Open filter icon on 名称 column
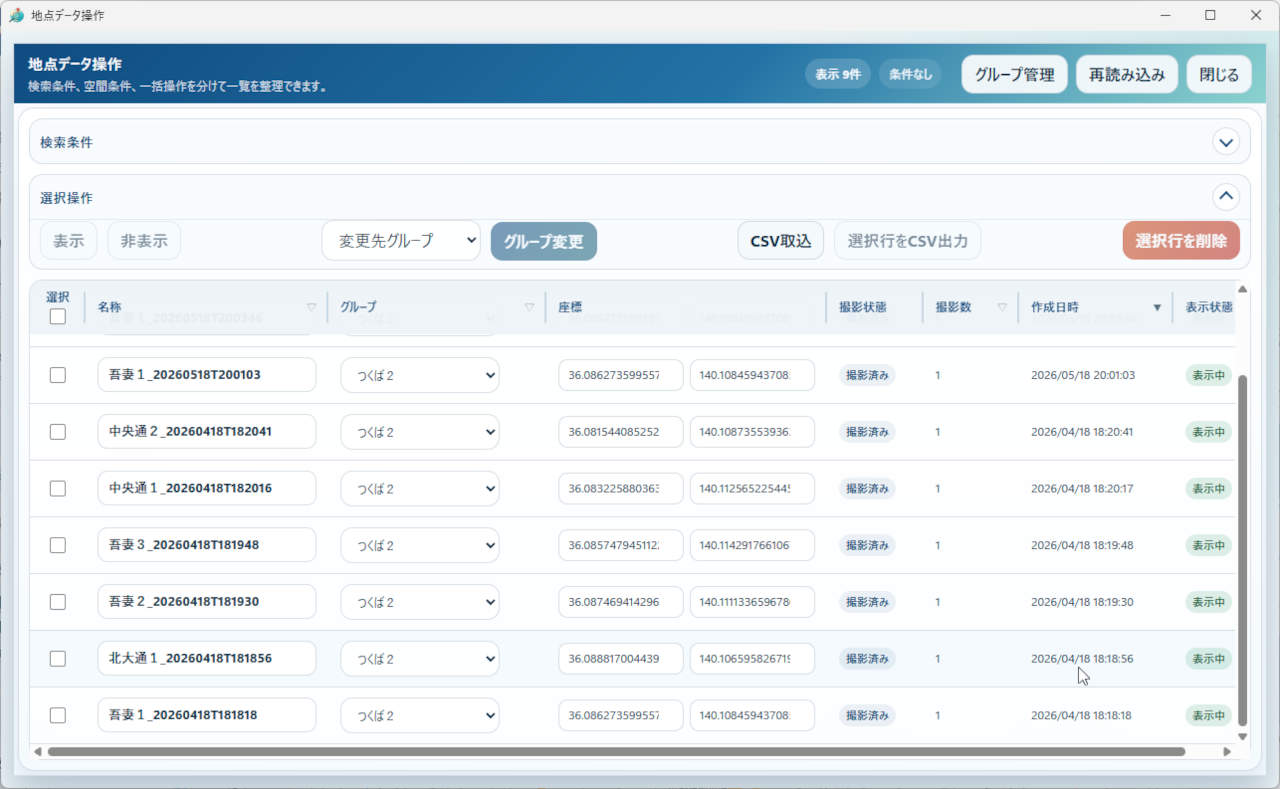The image size is (1280, 789). coord(311,307)
